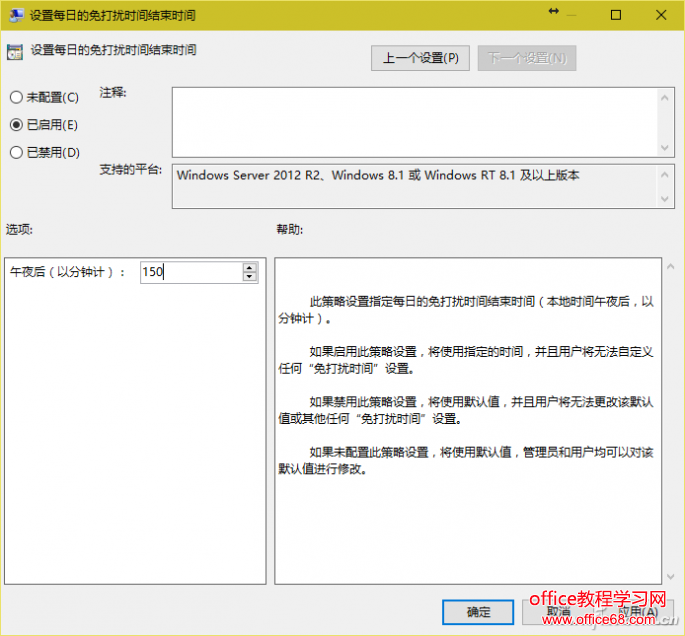Click help paragraph starting 此策略设置指定每日
This screenshot has width=685, height=636.
(x=466, y=310)
